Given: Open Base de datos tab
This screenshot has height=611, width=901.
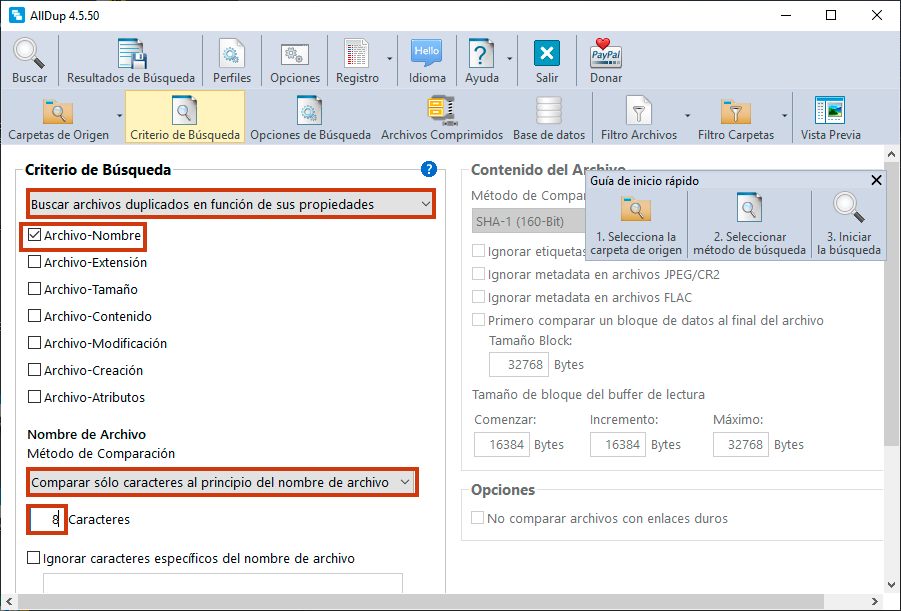Looking at the screenshot, I should click(549, 118).
